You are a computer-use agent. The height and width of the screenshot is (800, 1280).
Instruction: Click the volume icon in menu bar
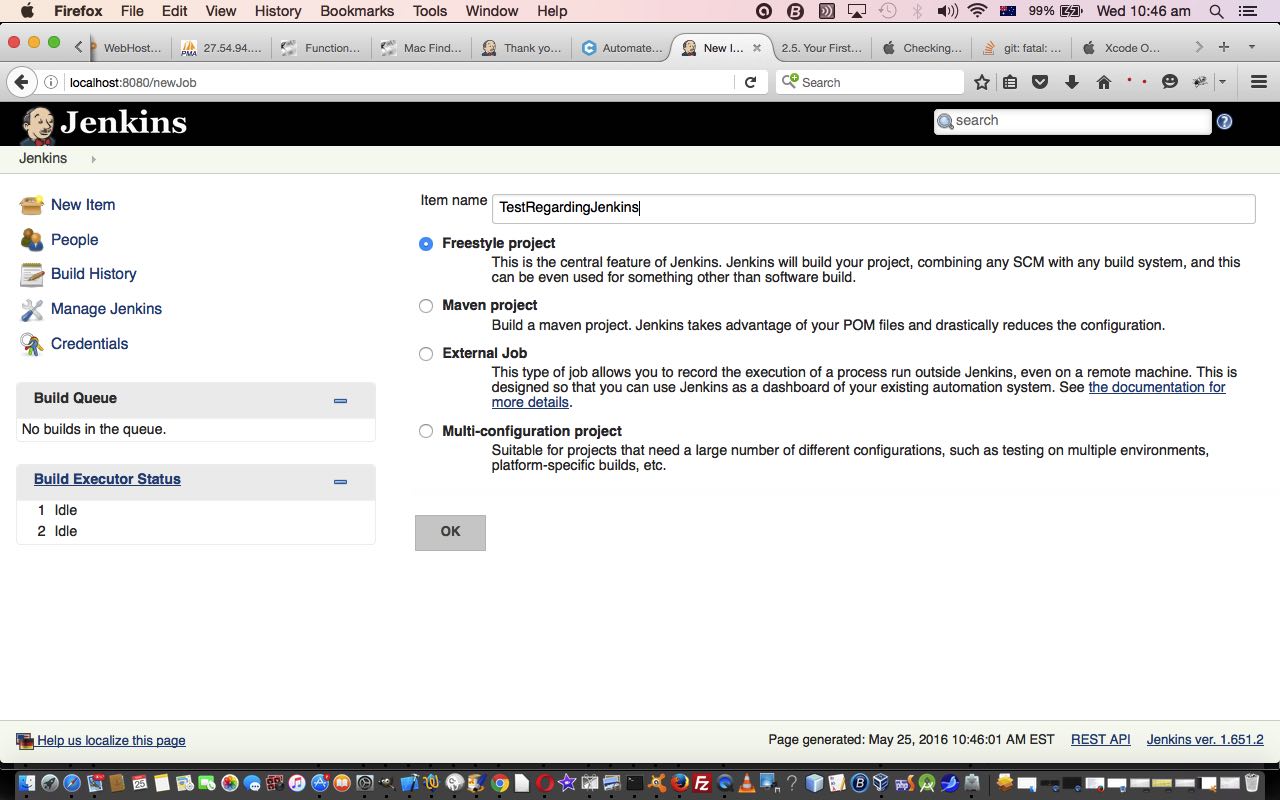pyautogui.click(x=947, y=11)
